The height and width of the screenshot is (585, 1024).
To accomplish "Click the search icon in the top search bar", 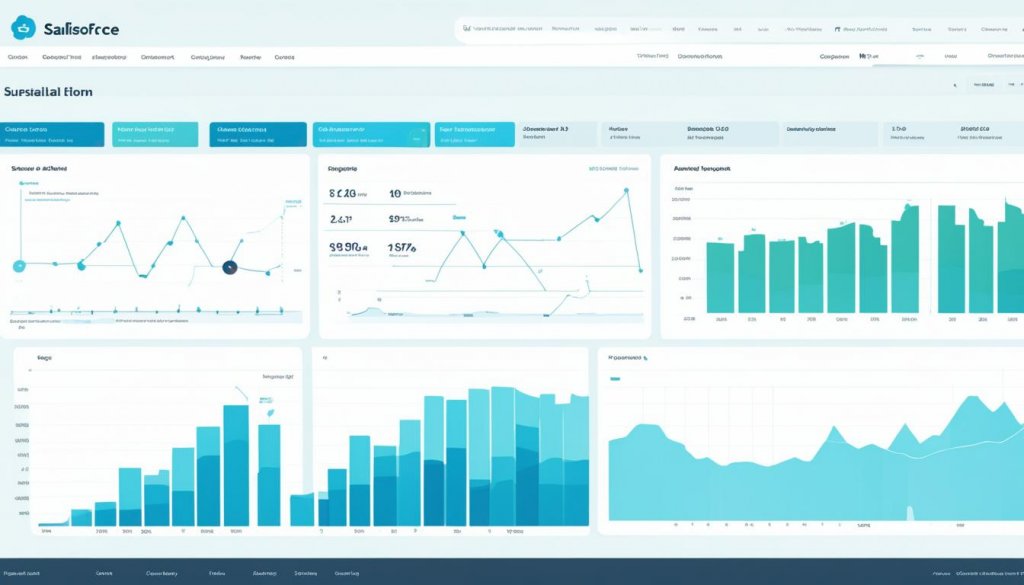I will [x=466, y=29].
